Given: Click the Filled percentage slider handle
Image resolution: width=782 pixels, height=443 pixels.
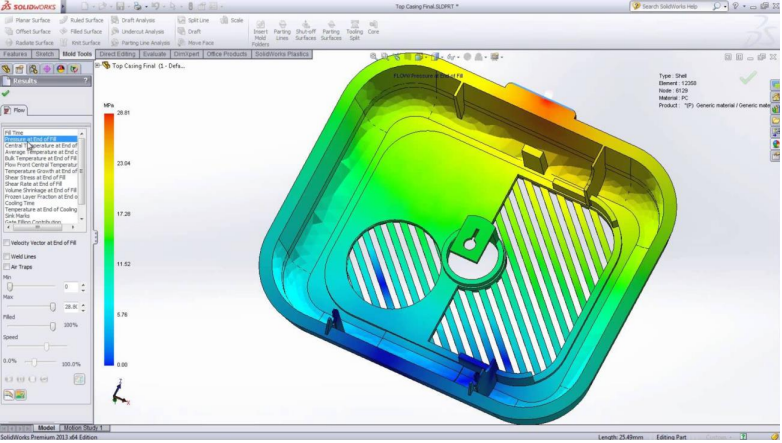Looking at the screenshot, I should point(53,327).
